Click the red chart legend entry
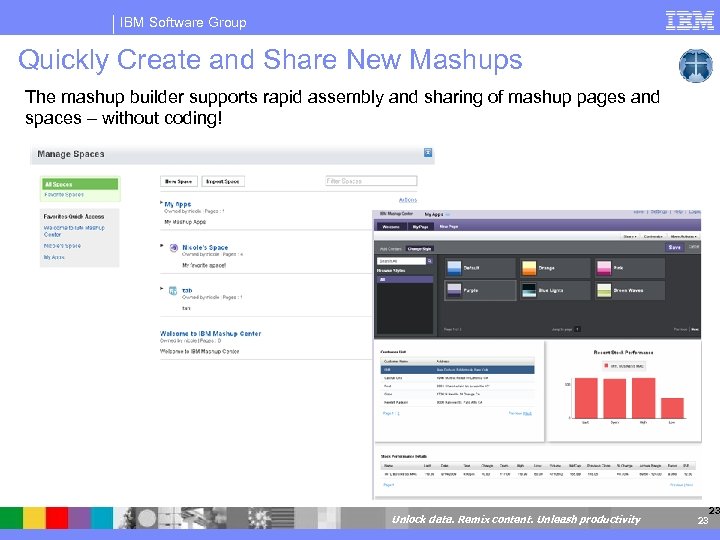This screenshot has height=540, width=720. click(x=624, y=366)
